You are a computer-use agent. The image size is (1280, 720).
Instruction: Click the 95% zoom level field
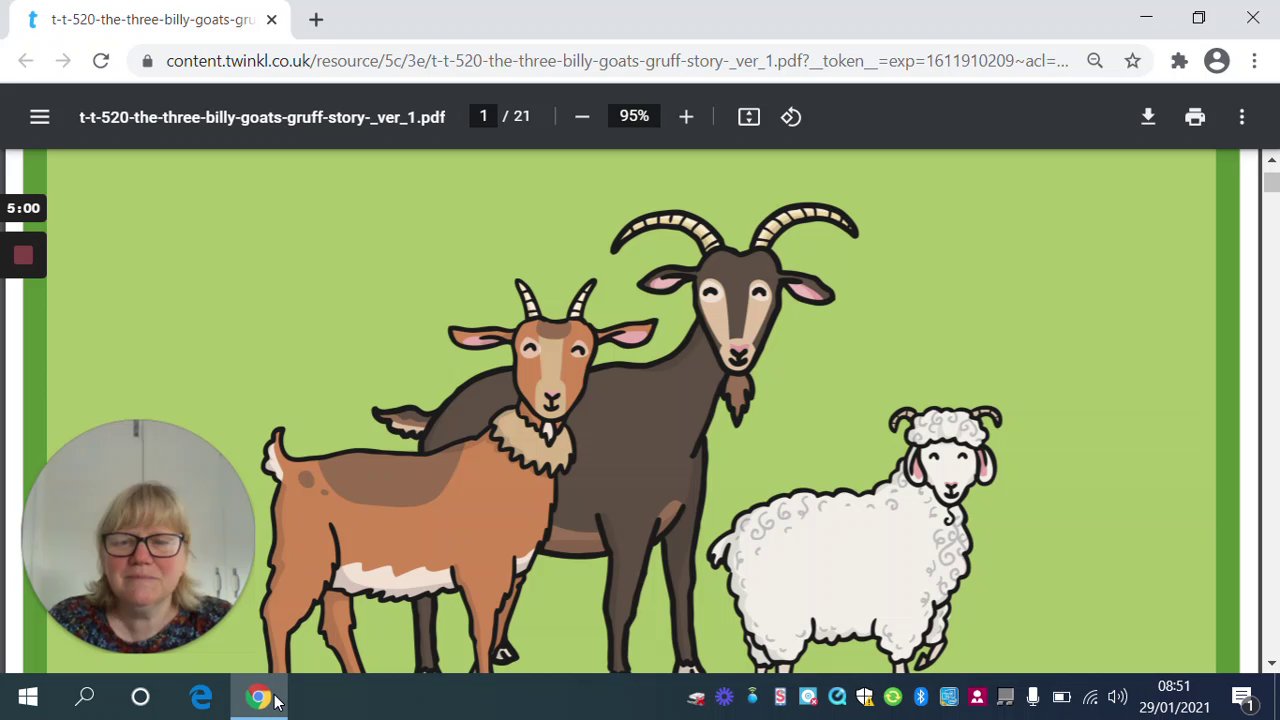coord(634,116)
